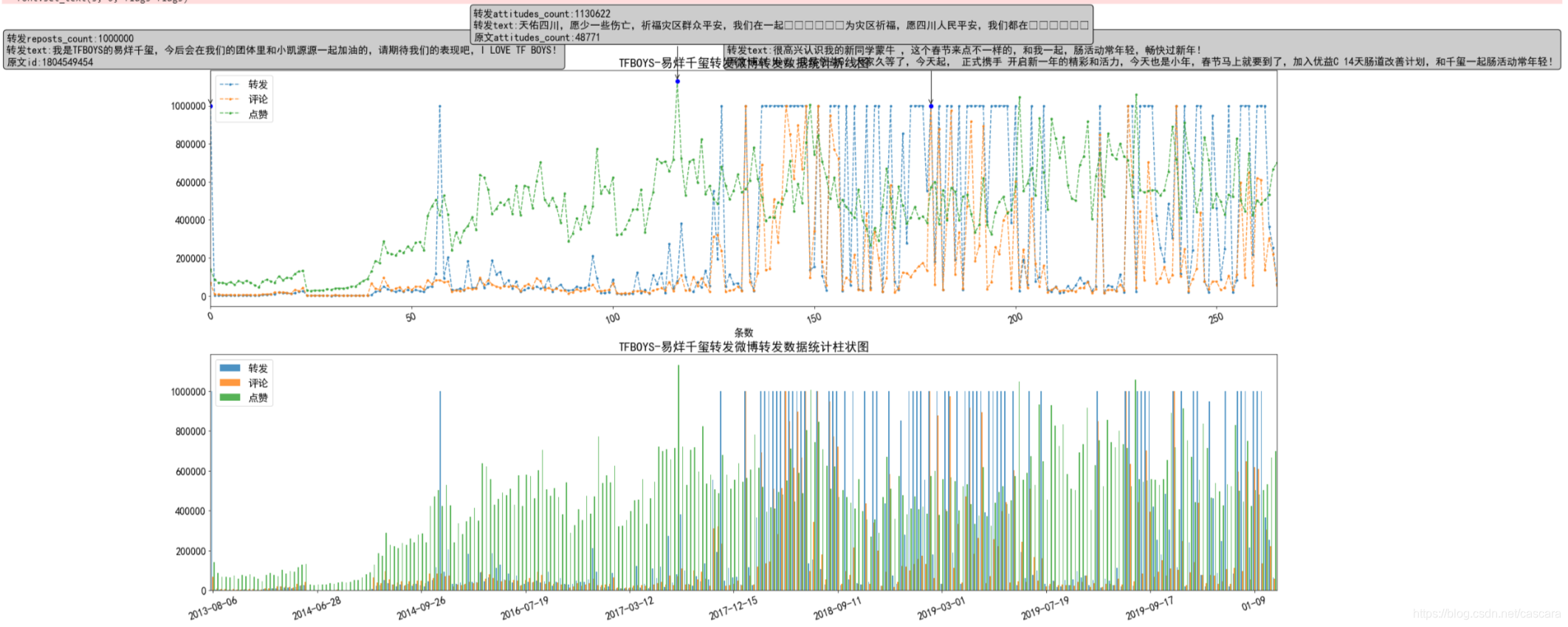The width and height of the screenshot is (1568, 627).
Task: Click the 800000 y-tick on the bar chart
Action: click(190, 431)
